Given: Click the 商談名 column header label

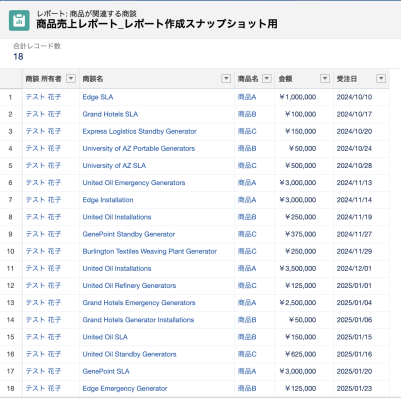Looking at the screenshot, I should 93,79.
